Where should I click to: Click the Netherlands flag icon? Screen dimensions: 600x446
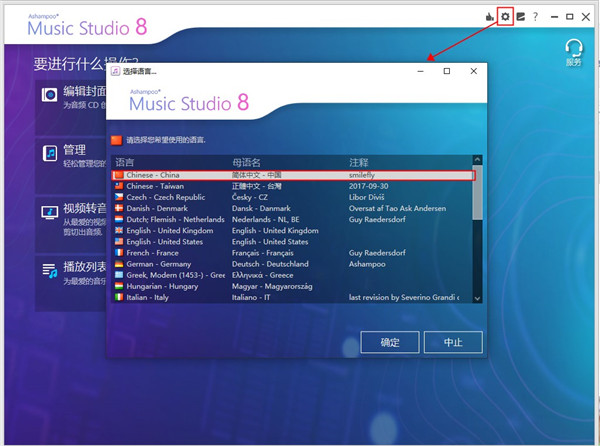(x=119, y=219)
